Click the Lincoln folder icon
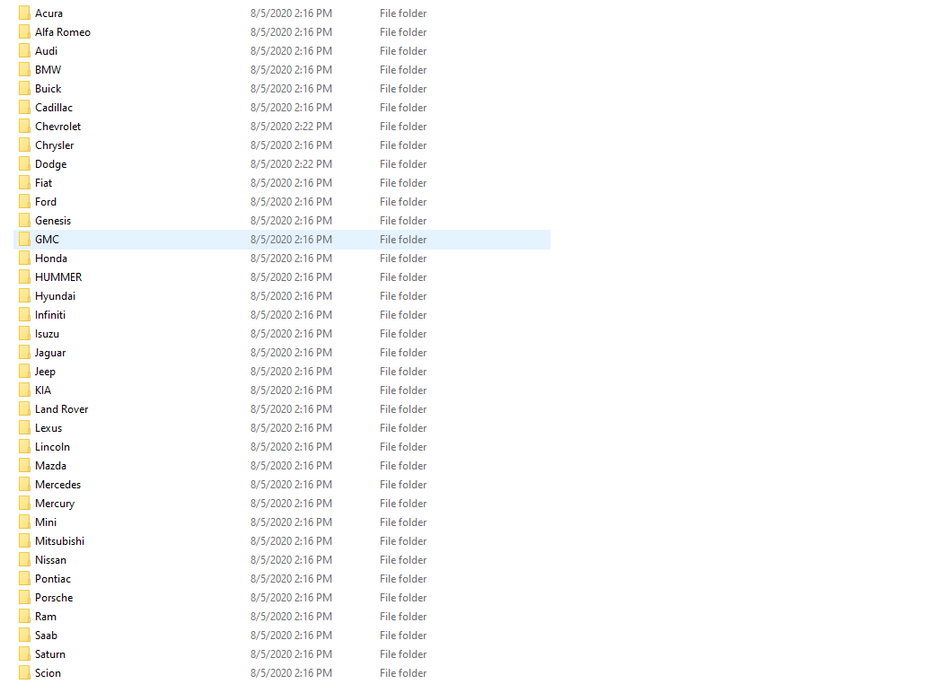The width and height of the screenshot is (949, 684). tap(24, 446)
